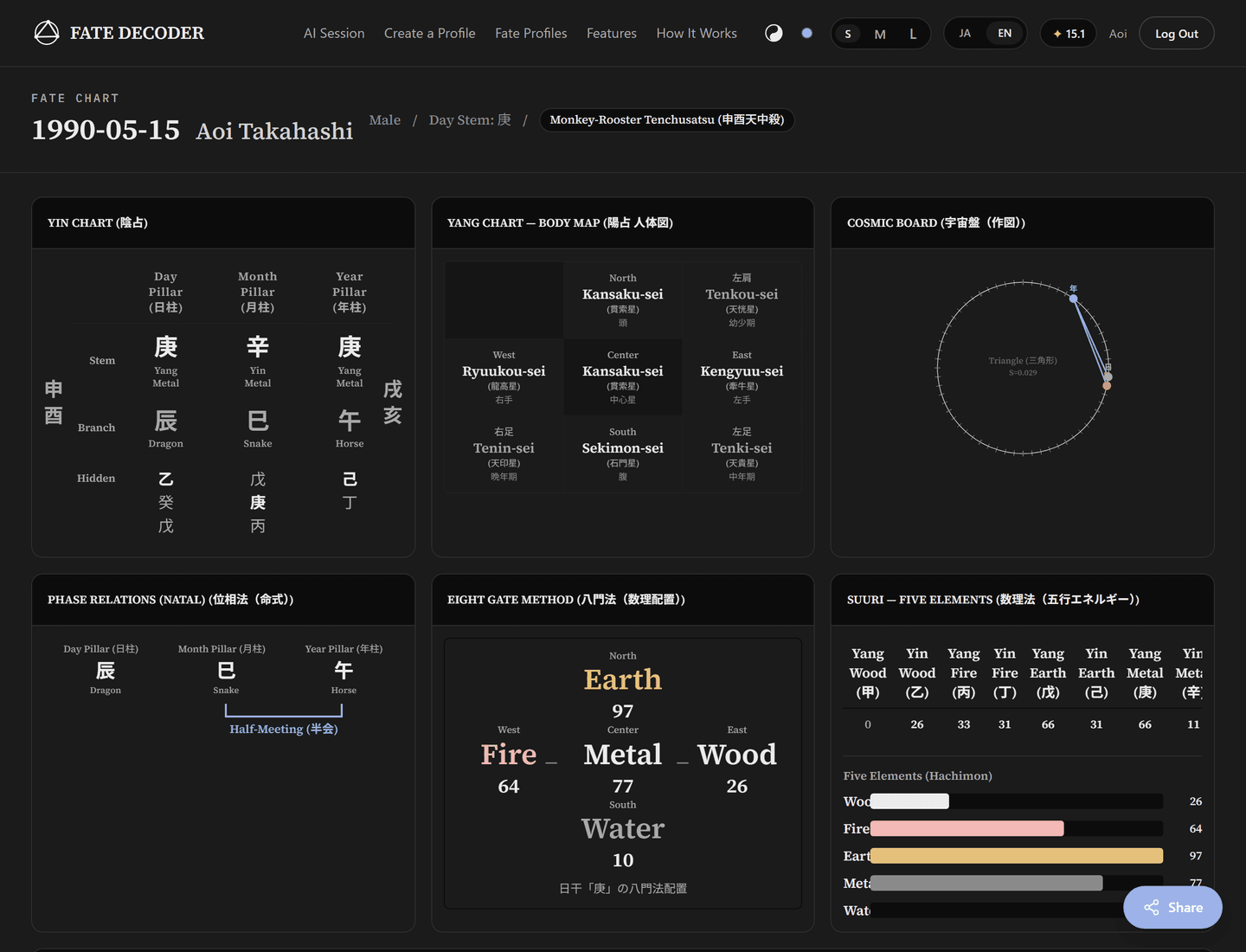1246x952 pixels.
Task: Click the share icon in Share button
Action: pos(1151,908)
